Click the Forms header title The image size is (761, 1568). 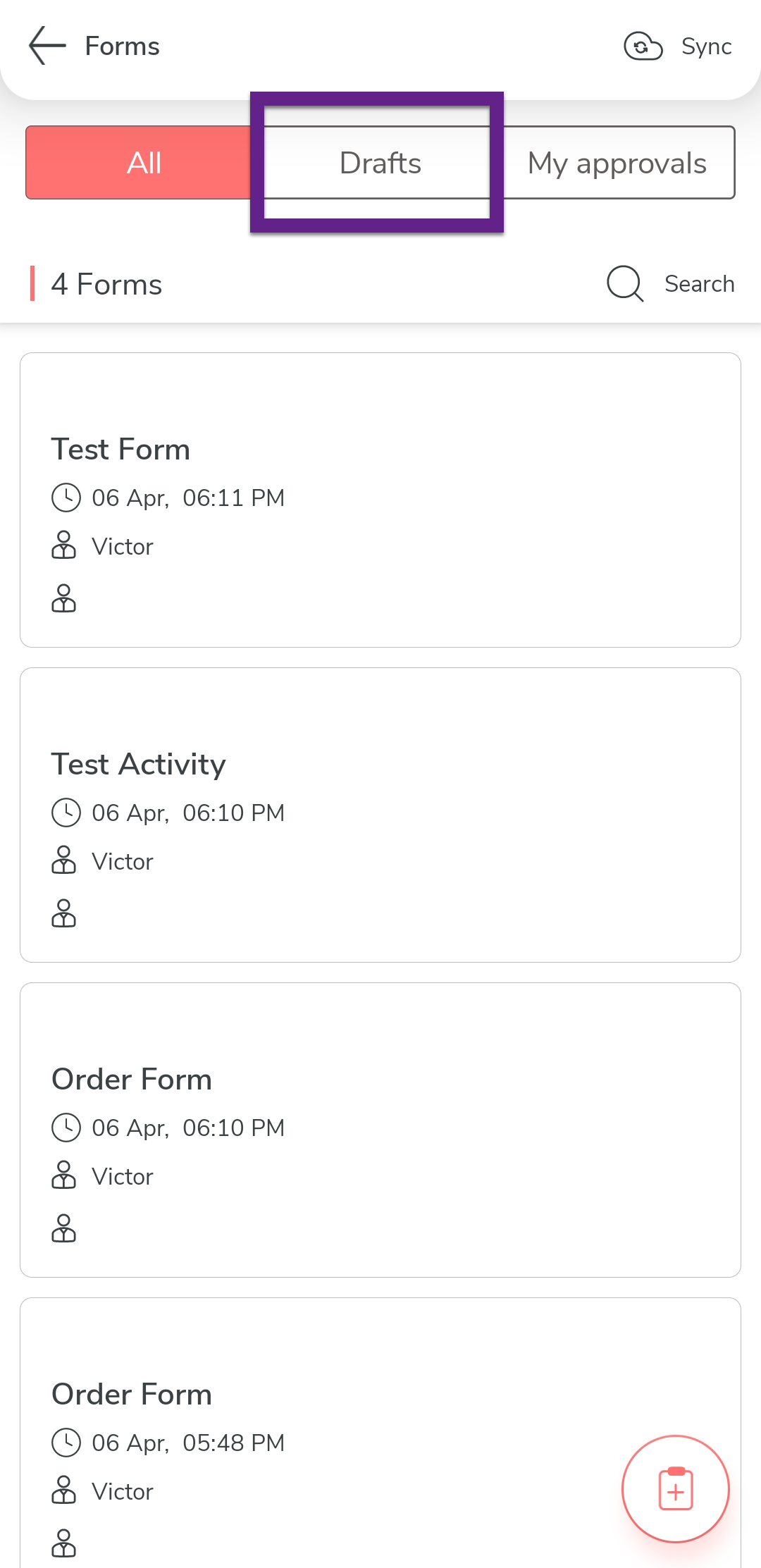[x=122, y=47]
